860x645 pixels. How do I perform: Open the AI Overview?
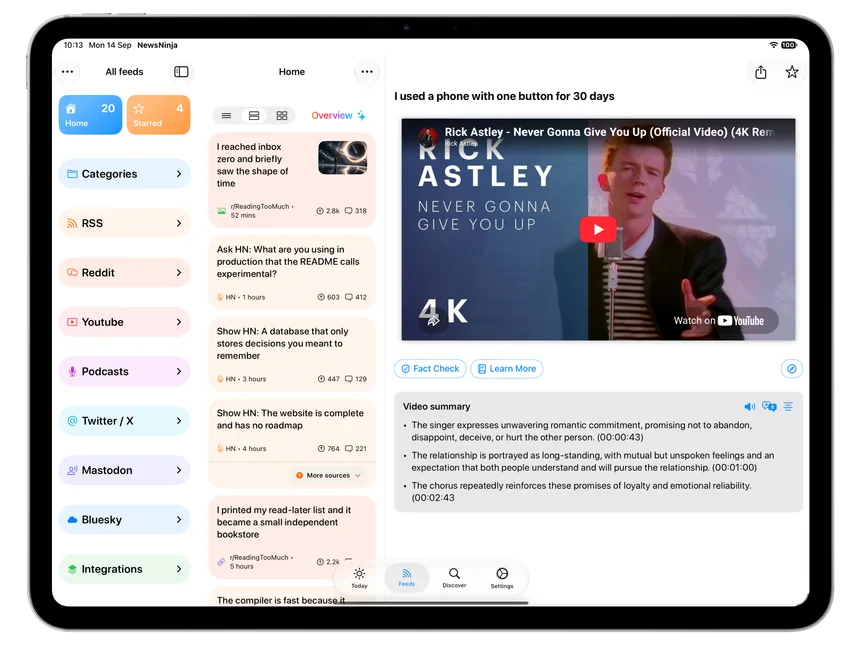(x=338, y=115)
